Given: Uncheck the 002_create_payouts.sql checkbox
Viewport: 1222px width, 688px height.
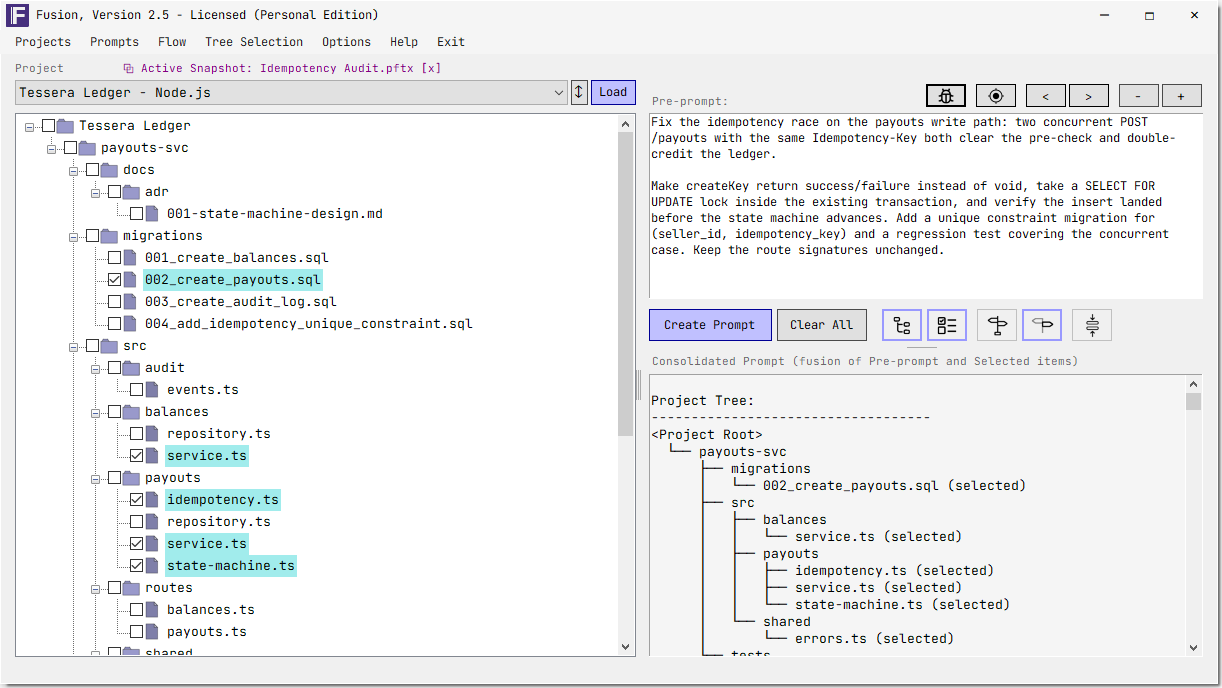Looking at the screenshot, I should 114,280.
